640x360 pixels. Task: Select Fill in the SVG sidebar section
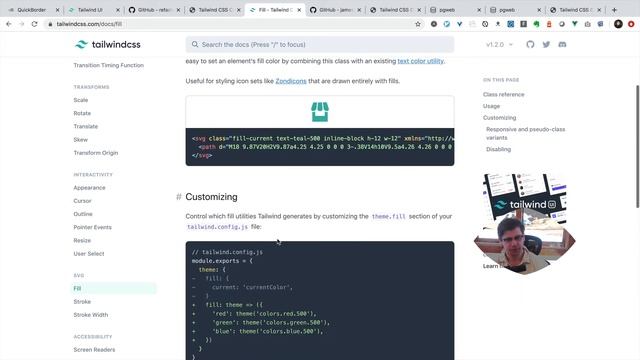click(113, 289)
